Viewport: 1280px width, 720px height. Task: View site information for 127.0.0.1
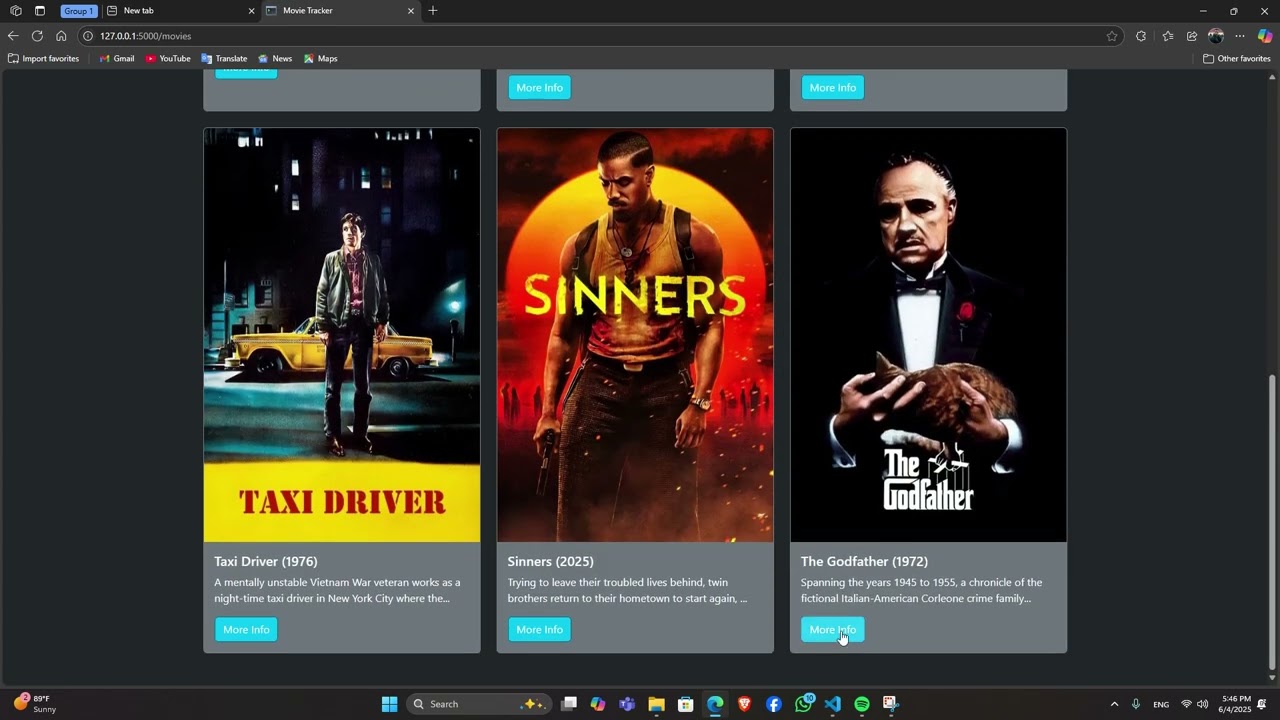click(88, 36)
